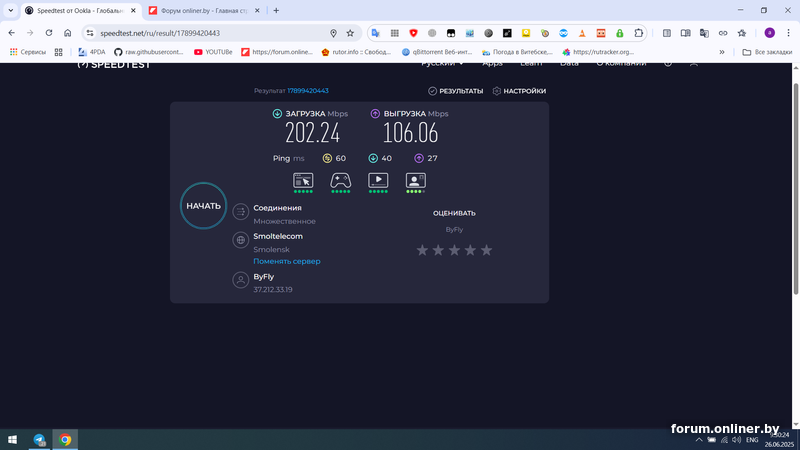Open the Поменять сервер link
This screenshot has width=800, height=450.
click(286, 261)
